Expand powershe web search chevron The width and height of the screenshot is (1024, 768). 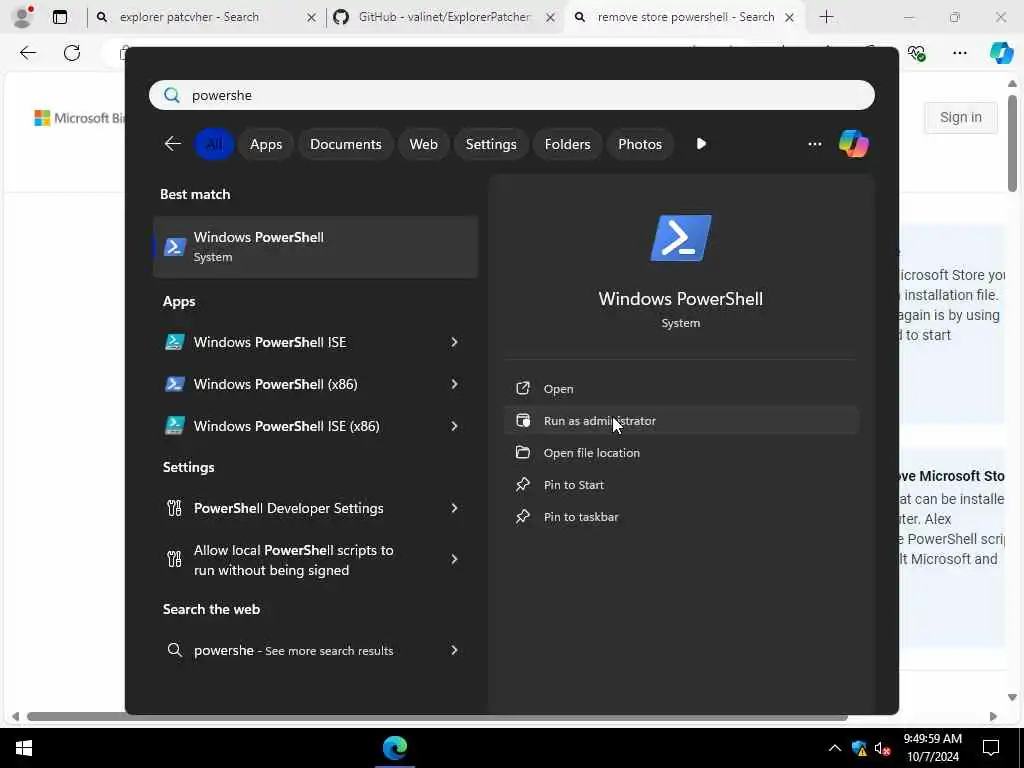tap(454, 650)
